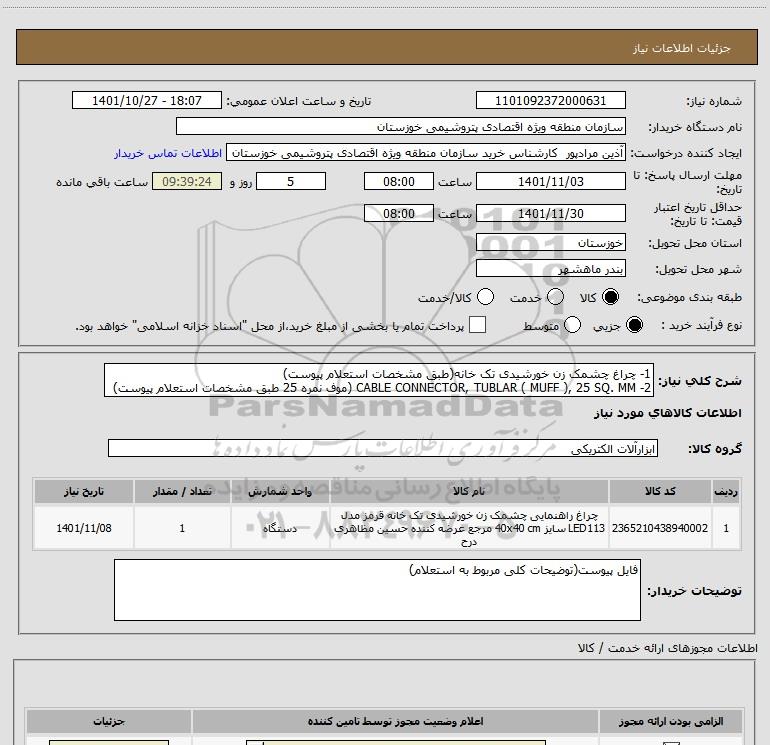
Task: Click the price validity date 1401/11/30
Action: point(550,213)
